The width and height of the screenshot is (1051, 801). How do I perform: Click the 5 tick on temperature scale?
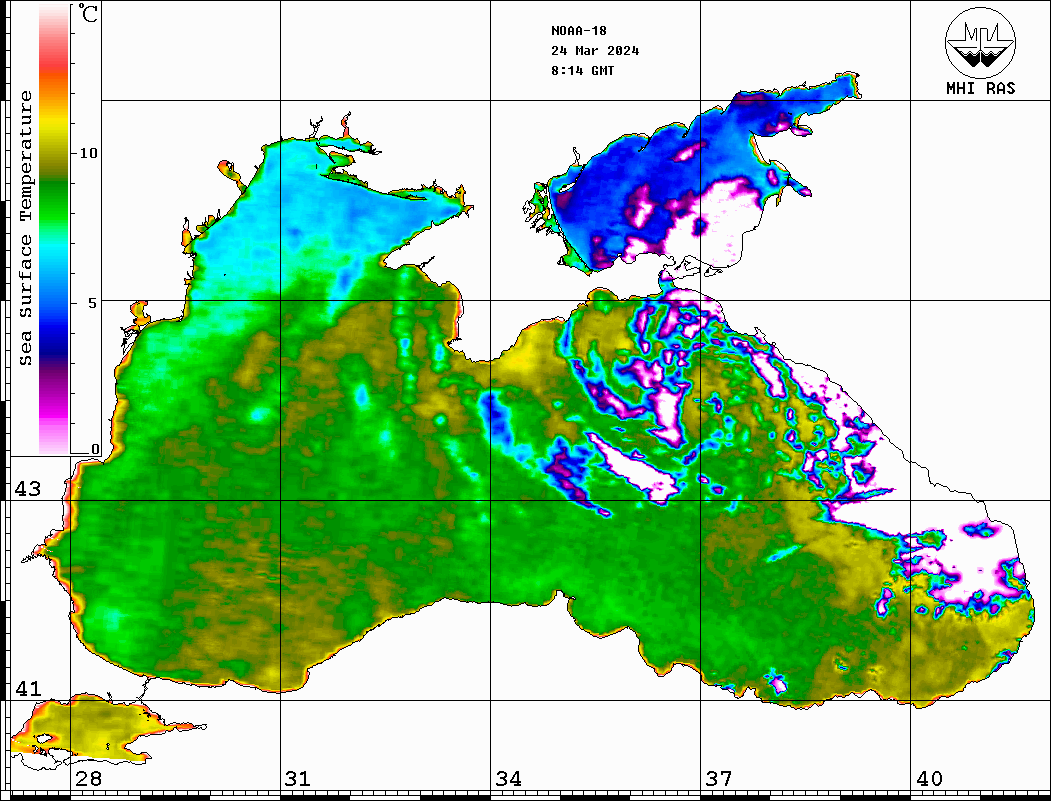pyautogui.click(x=93, y=303)
